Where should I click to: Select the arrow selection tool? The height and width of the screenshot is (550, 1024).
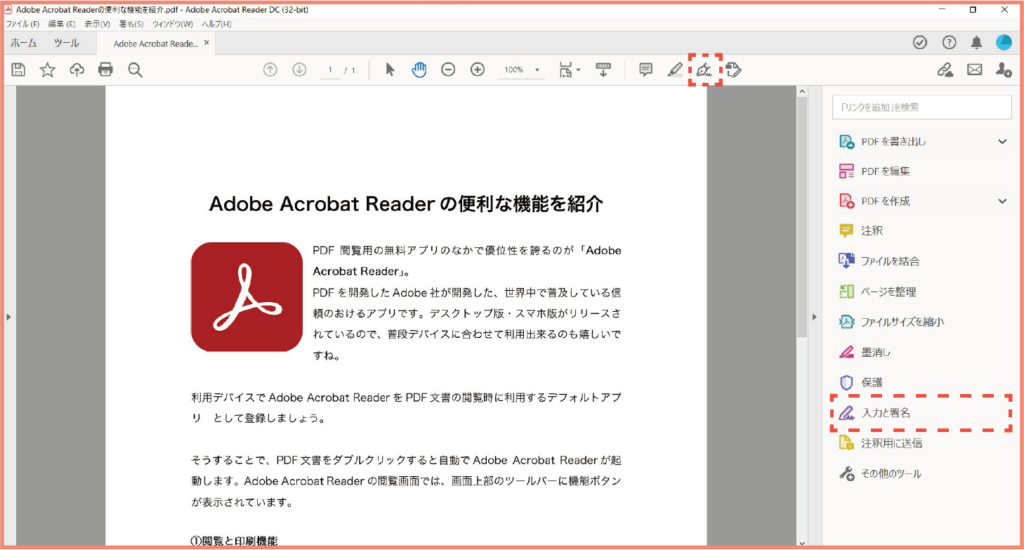click(390, 69)
